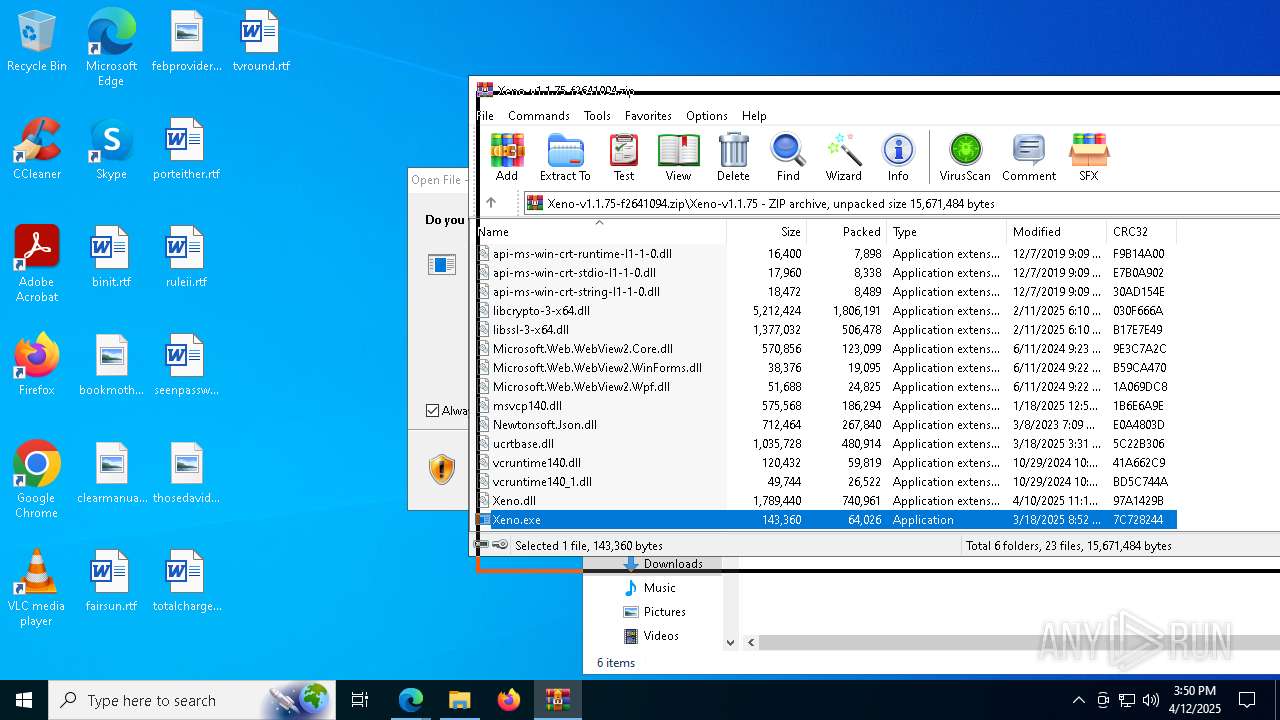Sort by the Packed column header
This screenshot has height=720, width=1280.
tap(846, 232)
